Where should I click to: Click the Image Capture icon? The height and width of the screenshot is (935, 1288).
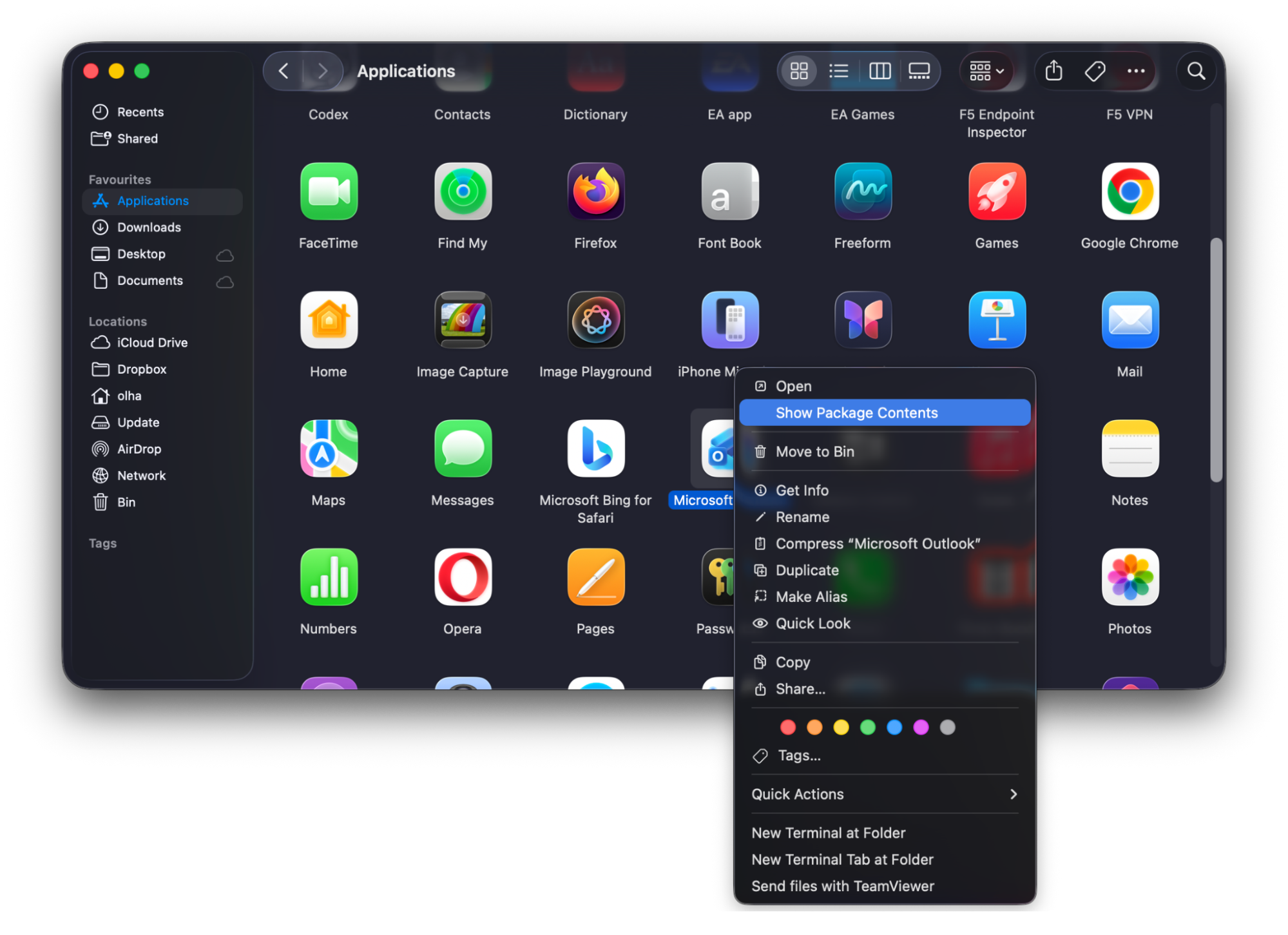click(x=463, y=320)
